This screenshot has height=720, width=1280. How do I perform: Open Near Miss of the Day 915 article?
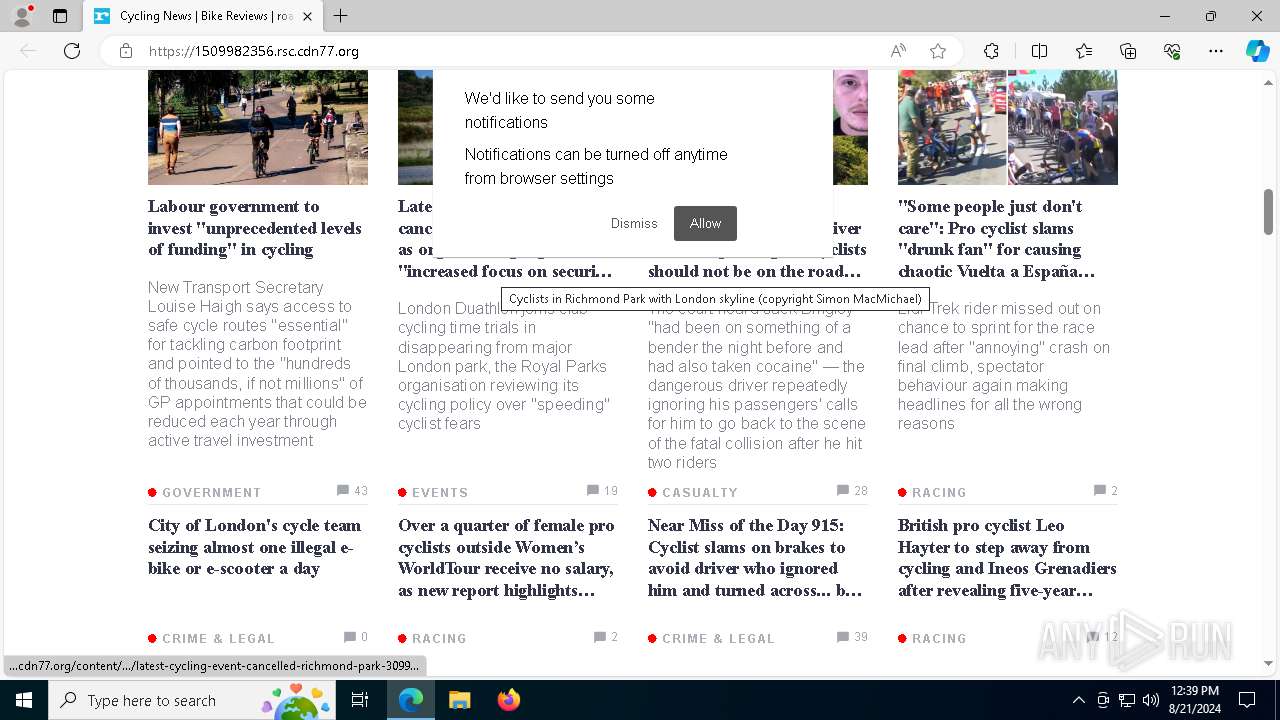pyautogui.click(x=755, y=558)
